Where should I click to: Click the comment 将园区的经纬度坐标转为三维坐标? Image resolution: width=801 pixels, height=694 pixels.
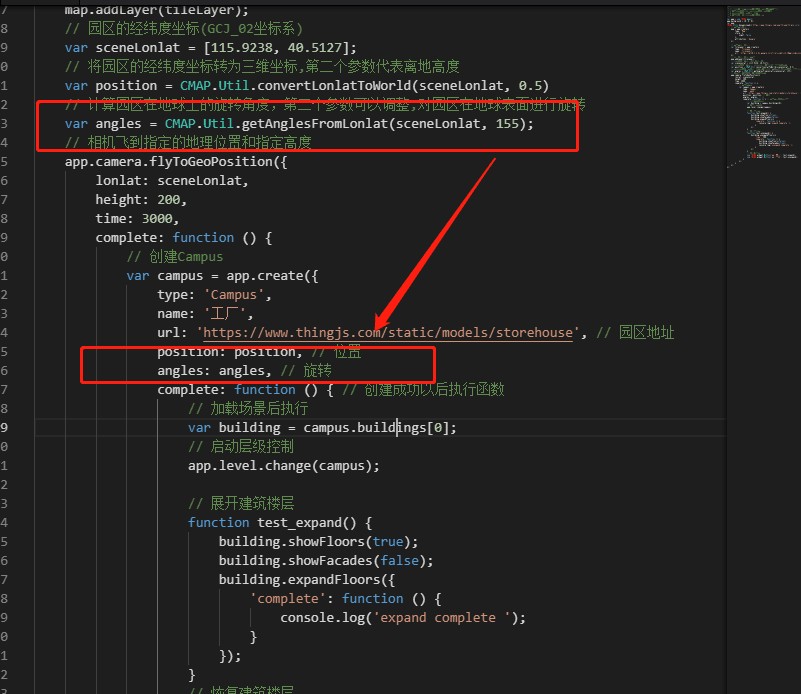coord(262,67)
